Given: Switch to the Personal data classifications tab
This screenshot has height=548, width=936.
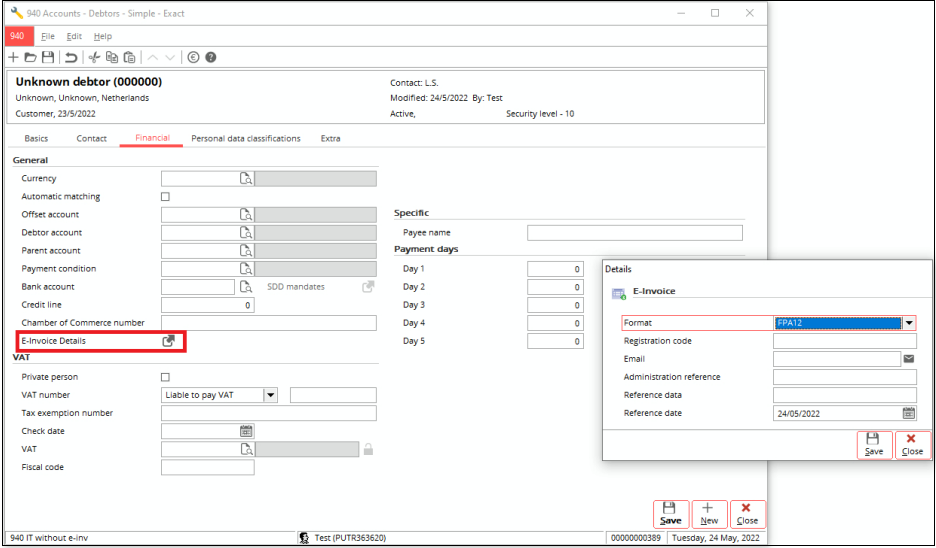Looking at the screenshot, I should pyautogui.click(x=245, y=139).
